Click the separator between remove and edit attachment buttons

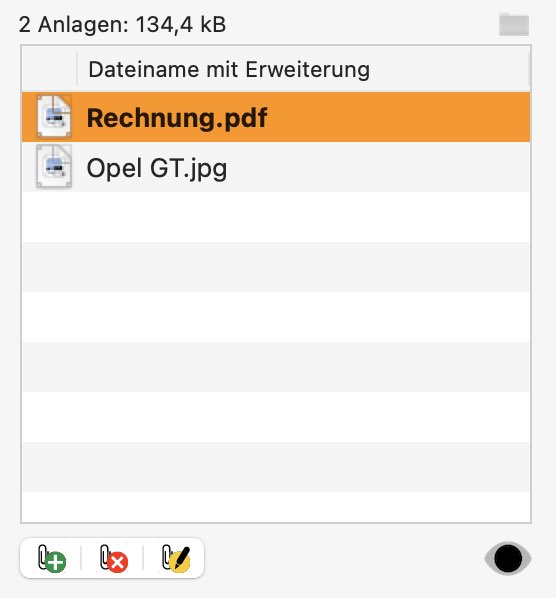click(x=143, y=558)
